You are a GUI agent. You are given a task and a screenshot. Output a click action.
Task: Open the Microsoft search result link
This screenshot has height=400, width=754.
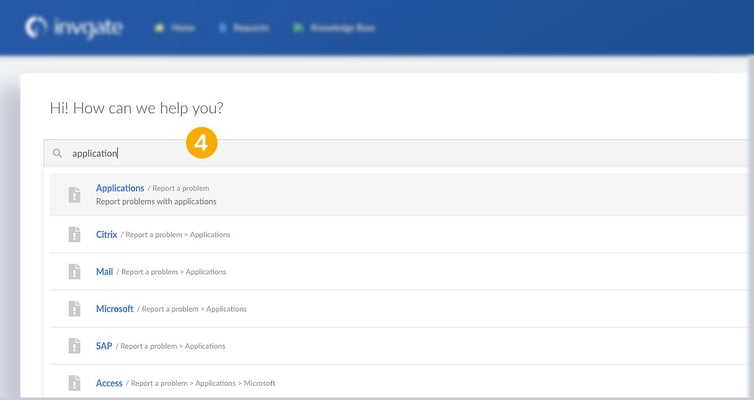tap(114, 309)
